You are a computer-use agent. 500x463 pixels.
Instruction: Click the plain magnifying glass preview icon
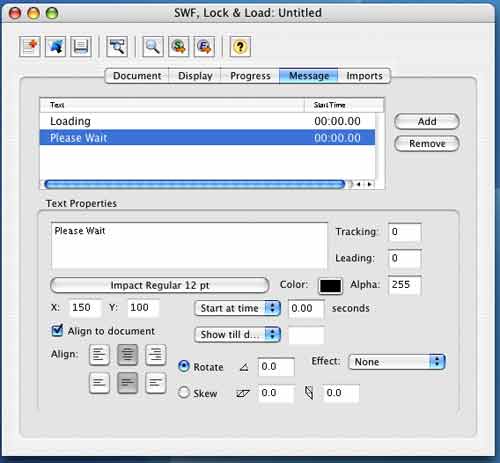pyautogui.click(x=153, y=46)
